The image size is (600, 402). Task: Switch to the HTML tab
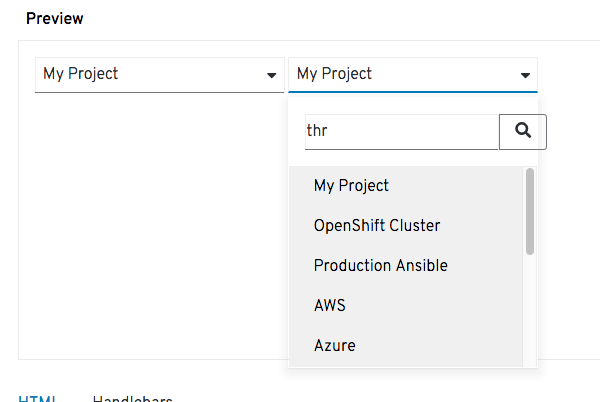[36, 398]
